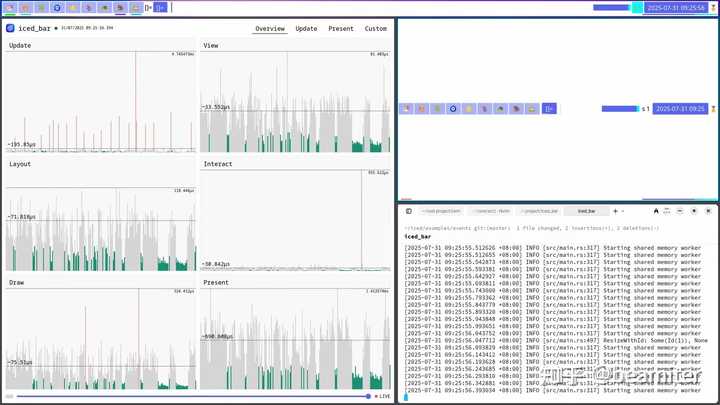The height and width of the screenshot is (405, 720).
Task: Open the dropdown arrow next to new tab plus
Action: click(x=623, y=211)
